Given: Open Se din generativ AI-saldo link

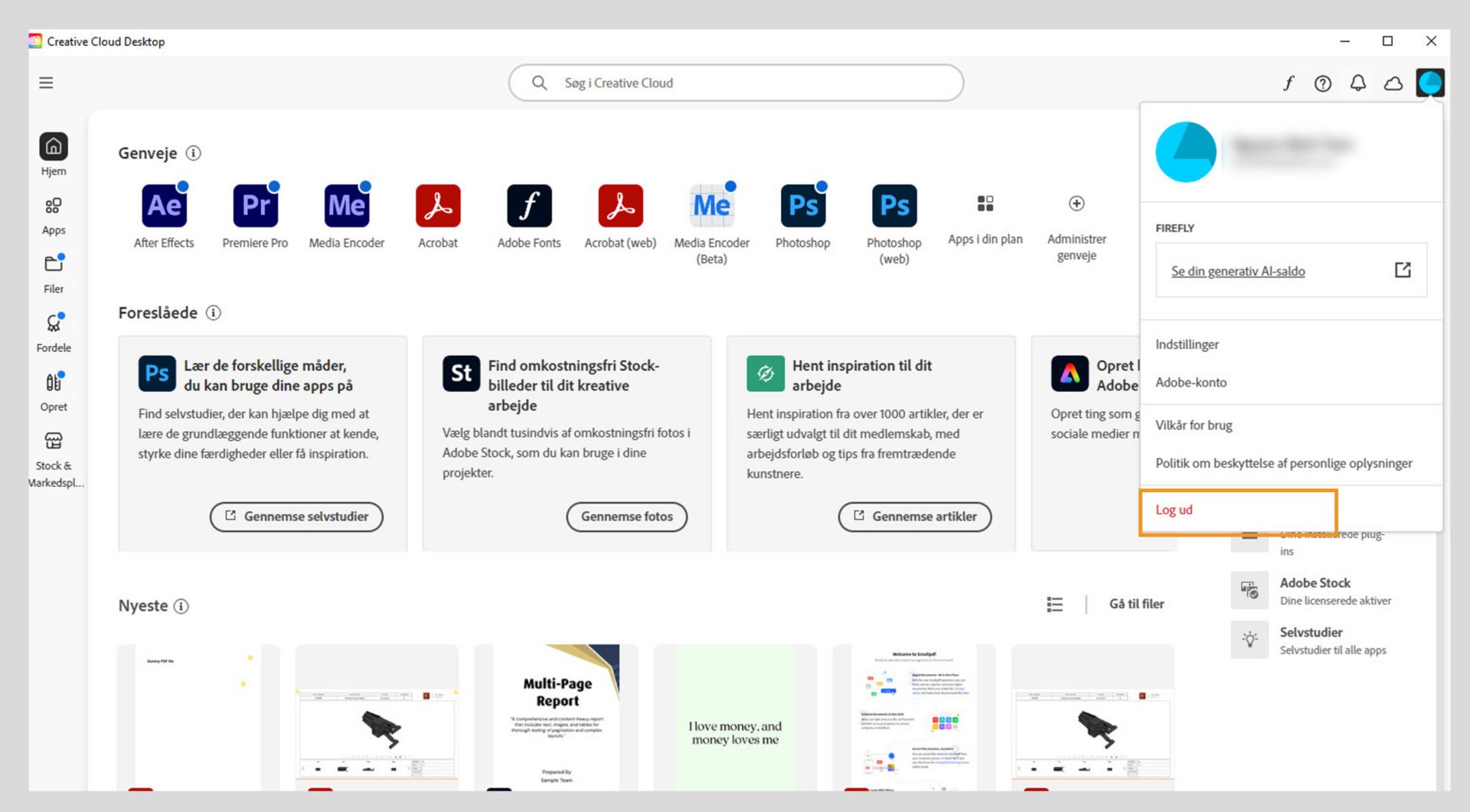Looking at the screenshot, I should pos(1238,271).
